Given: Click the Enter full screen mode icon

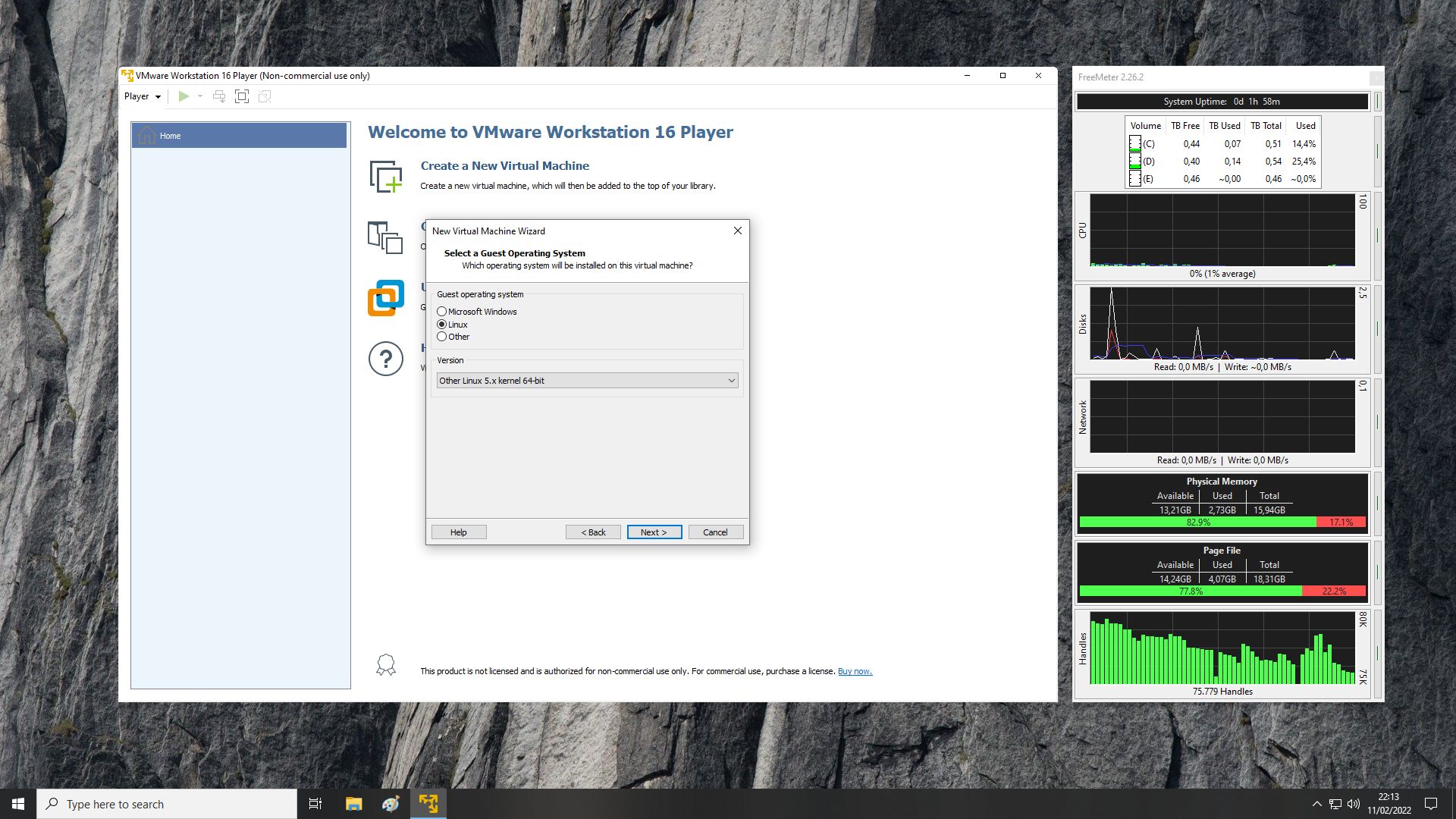Looking at the screenshot, I should (242, 96).
